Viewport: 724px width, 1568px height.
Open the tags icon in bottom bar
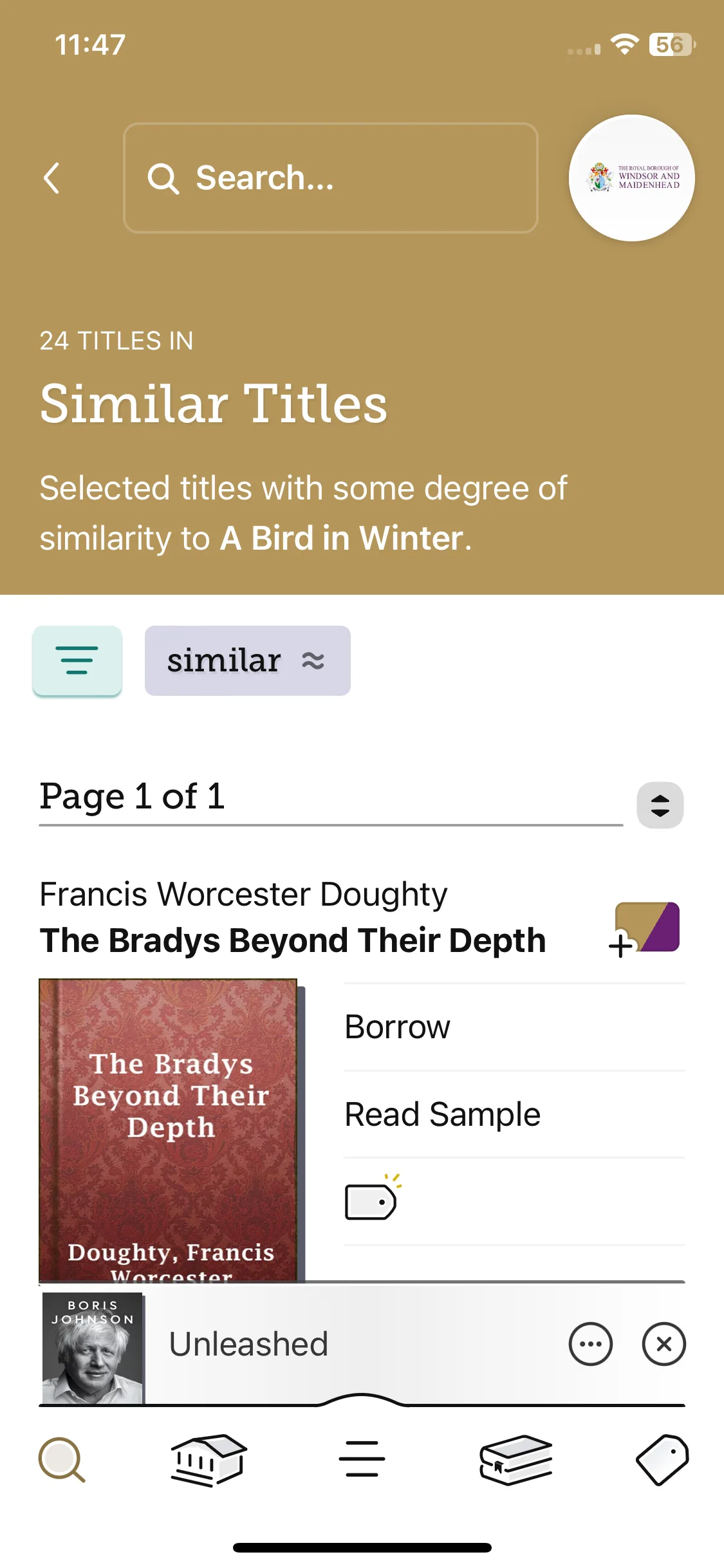click(663, 1460)
